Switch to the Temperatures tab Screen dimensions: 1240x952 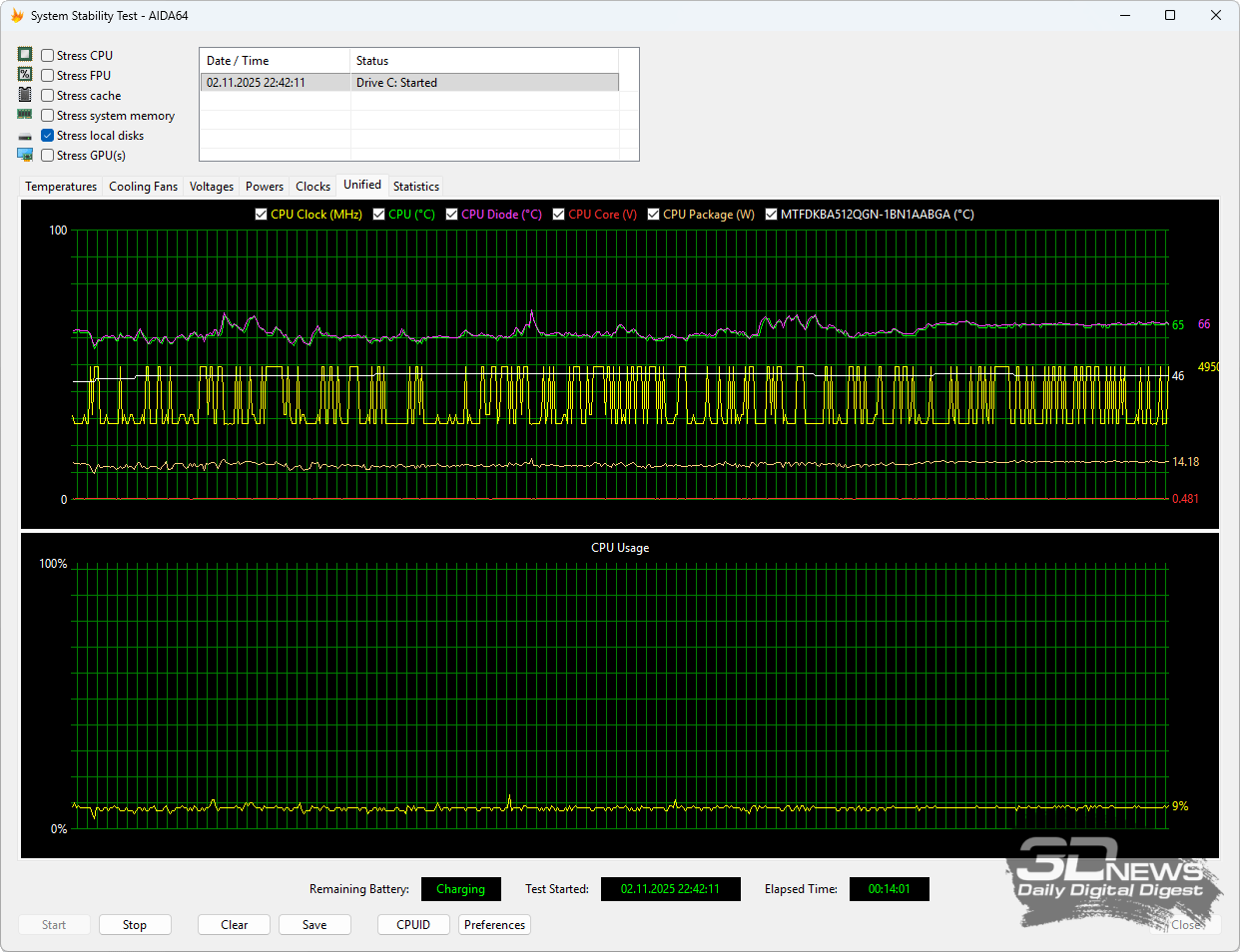[x=61, y=187]
